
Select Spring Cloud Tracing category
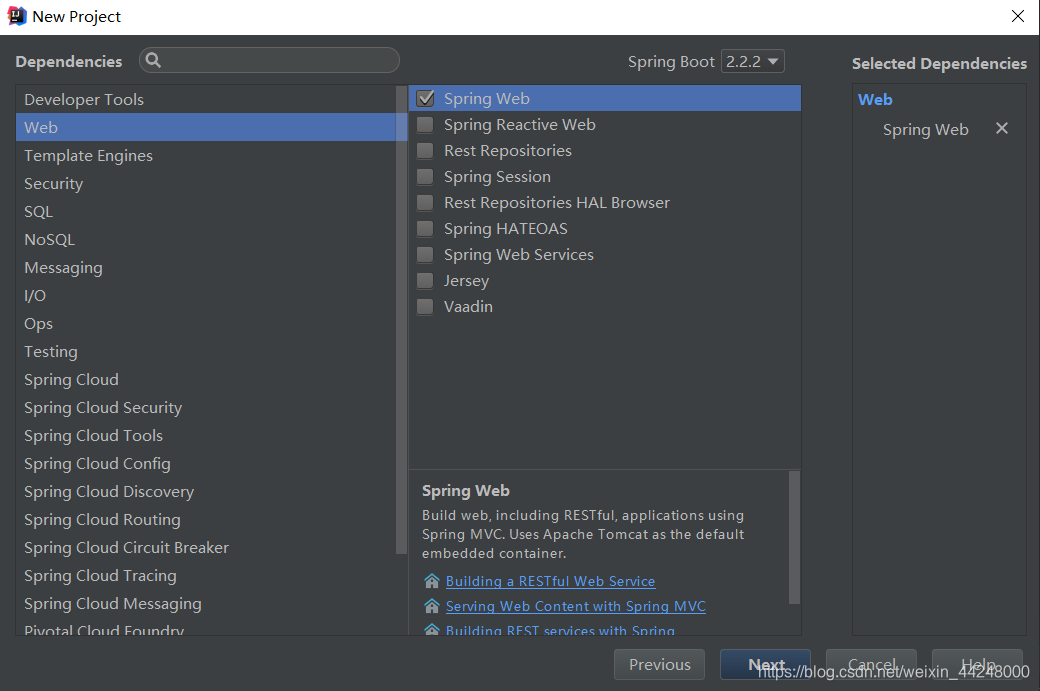206,576
